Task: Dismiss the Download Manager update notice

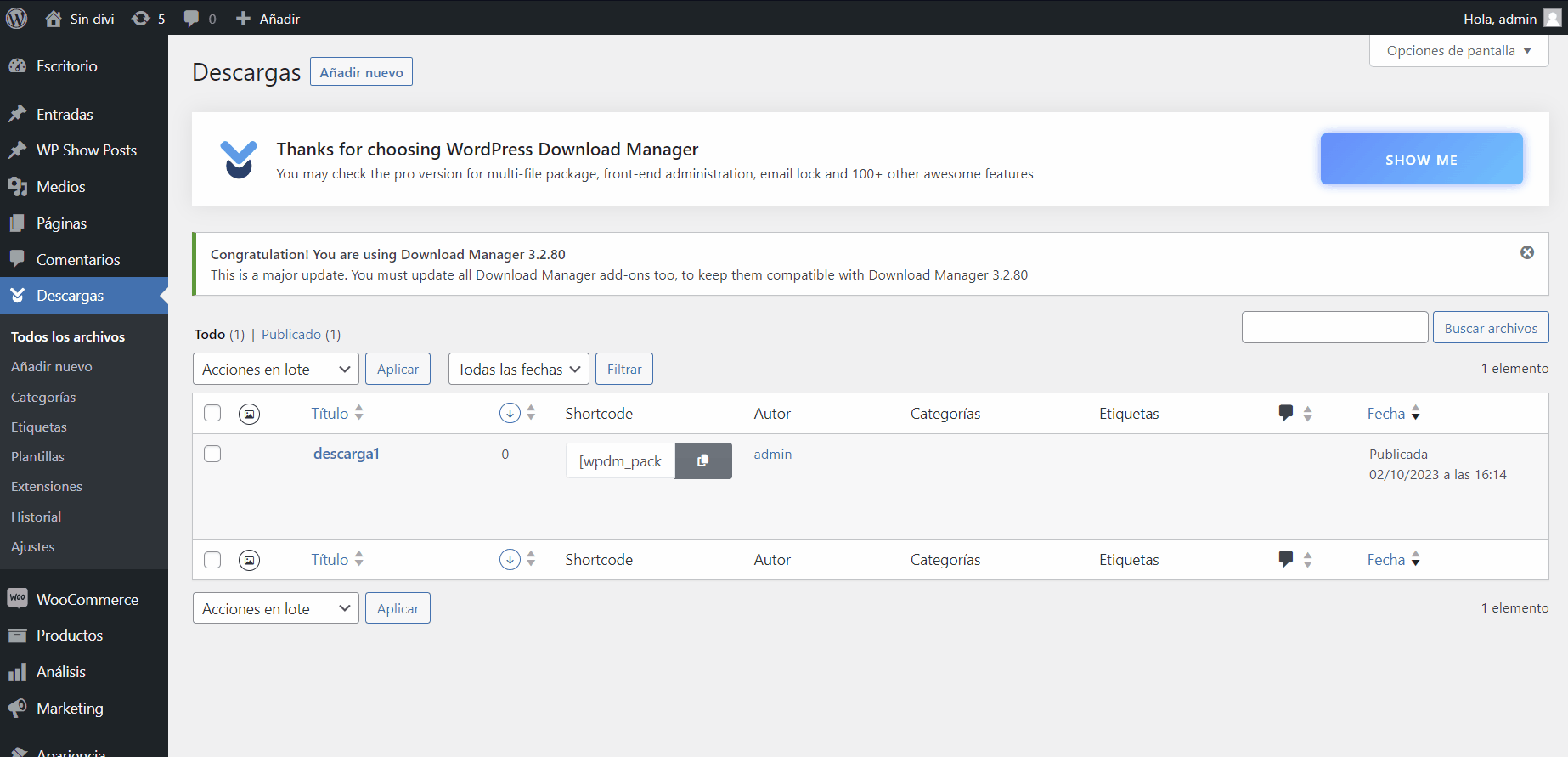Action: (1526, 252)
